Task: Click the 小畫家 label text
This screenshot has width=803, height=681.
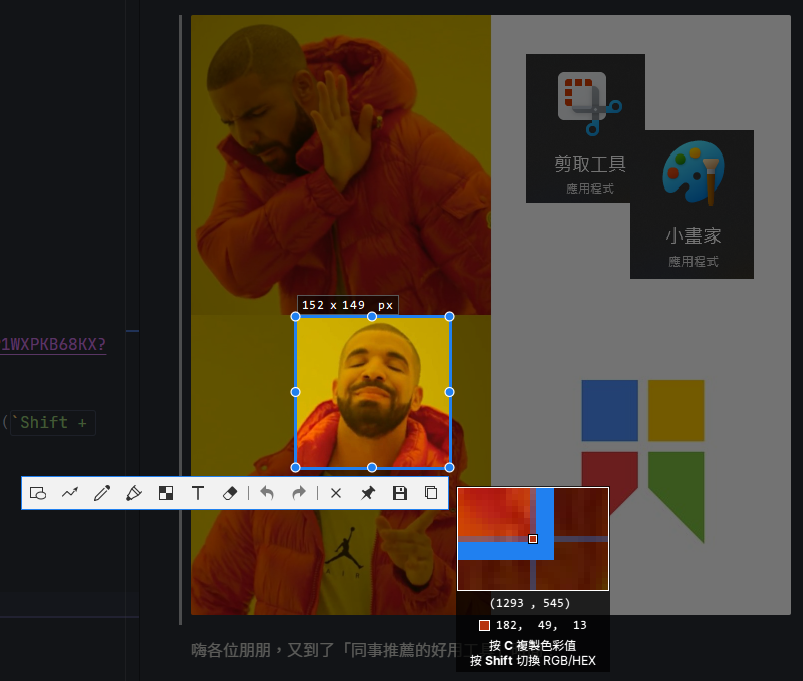Action: [693, 236]
